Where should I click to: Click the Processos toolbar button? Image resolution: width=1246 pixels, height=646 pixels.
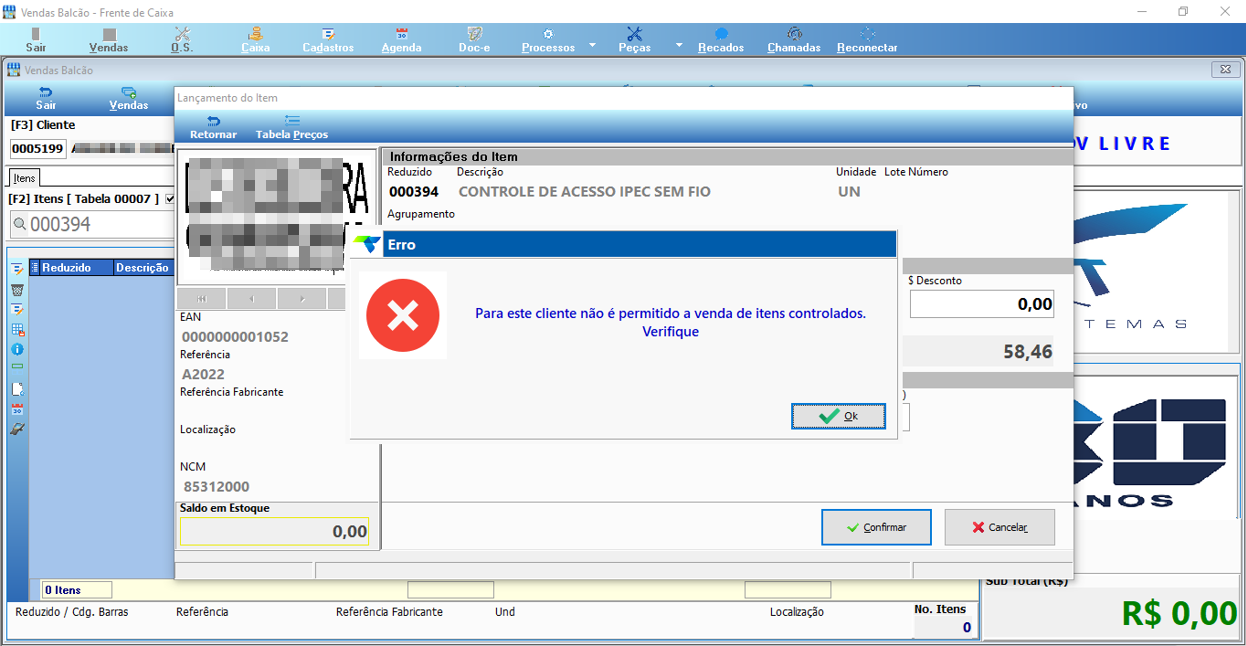tap(548, 40)
